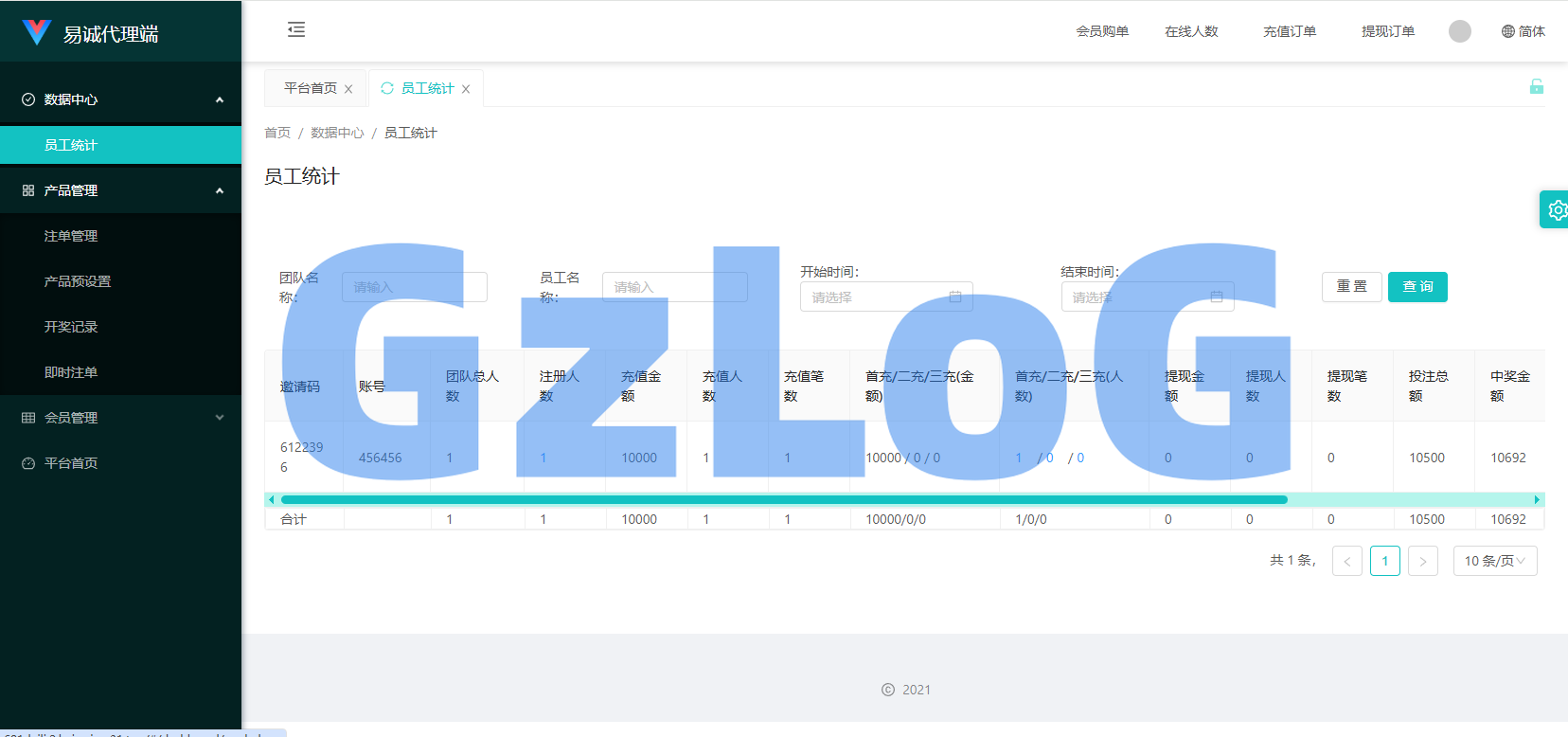Viewport: 1568px width, 737px height.
Task: Open the teal settings gear panel
Action: pyautogui.click(x=1556, y=209)
